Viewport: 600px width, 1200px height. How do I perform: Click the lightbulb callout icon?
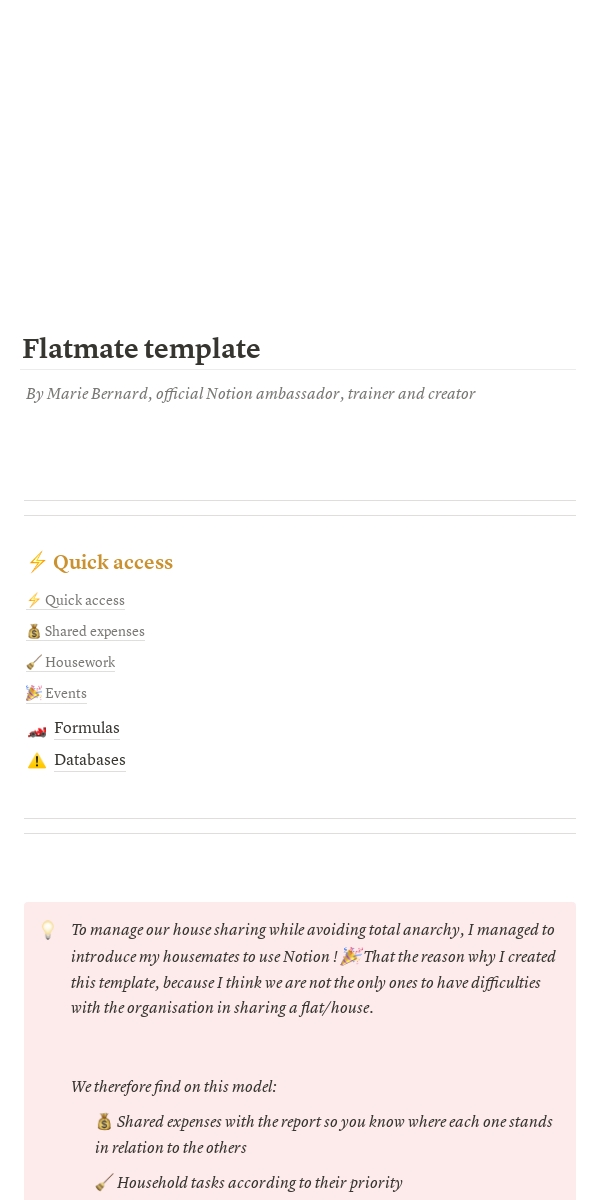[47, 930]
